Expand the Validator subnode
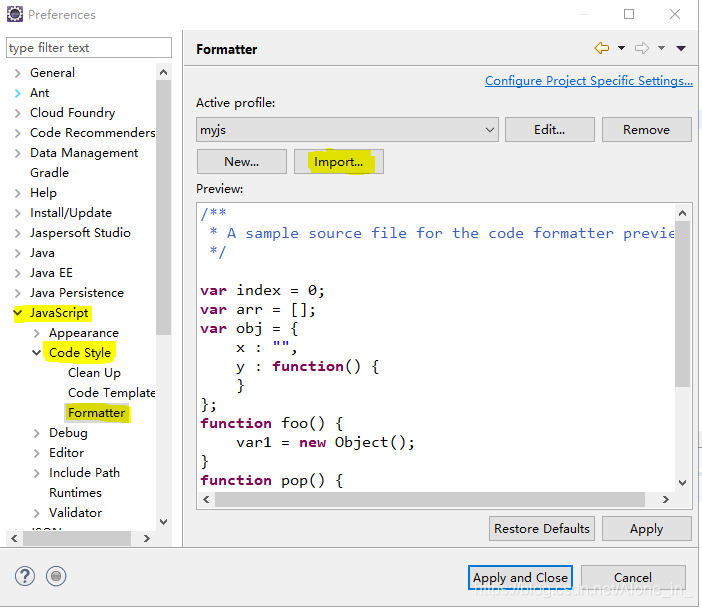 coord(37,513)
